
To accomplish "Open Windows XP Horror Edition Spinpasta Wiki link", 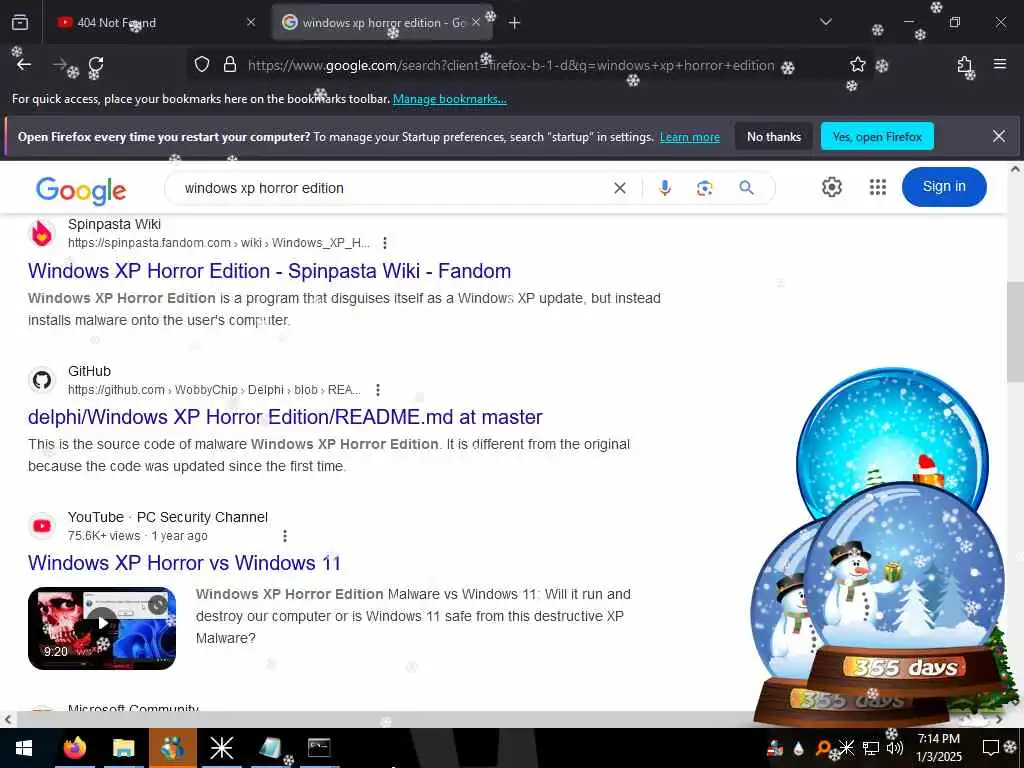I will point(270,271).
